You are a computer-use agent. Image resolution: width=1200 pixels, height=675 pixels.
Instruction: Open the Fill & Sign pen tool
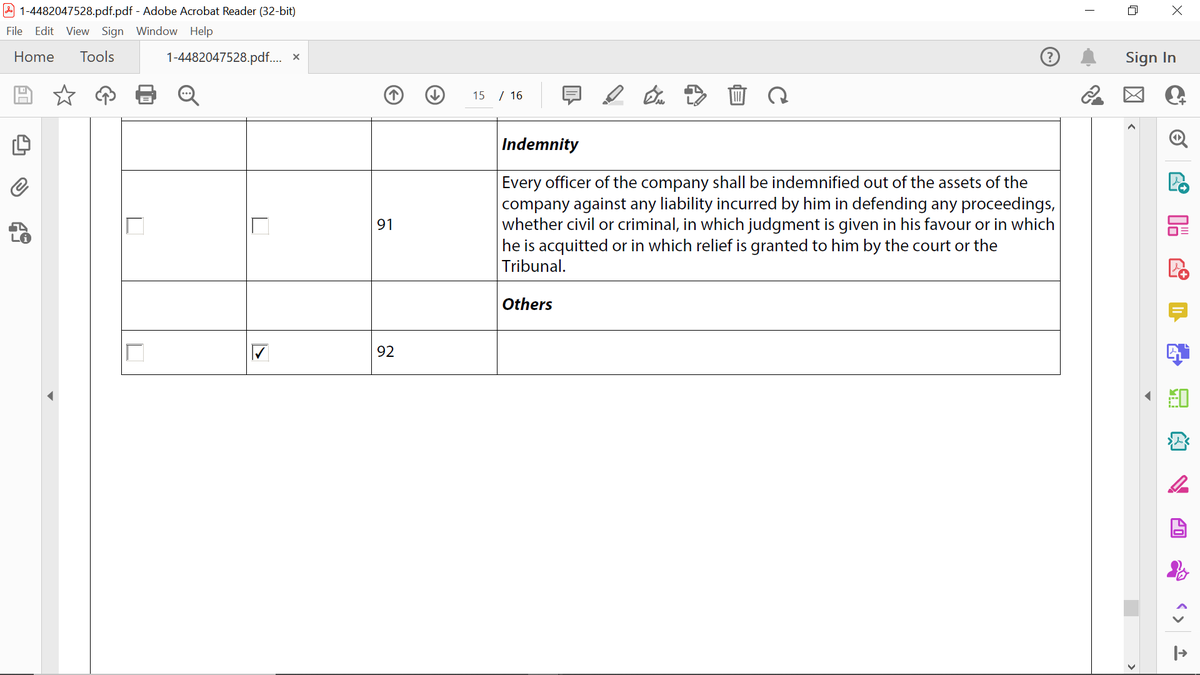pyautogui.click(x=654, y=95)
